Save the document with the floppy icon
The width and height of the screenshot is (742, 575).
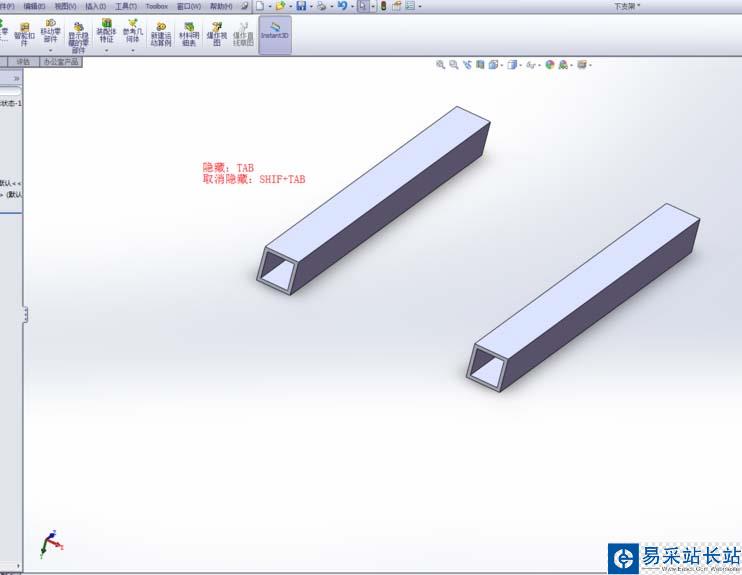[301, 6]
